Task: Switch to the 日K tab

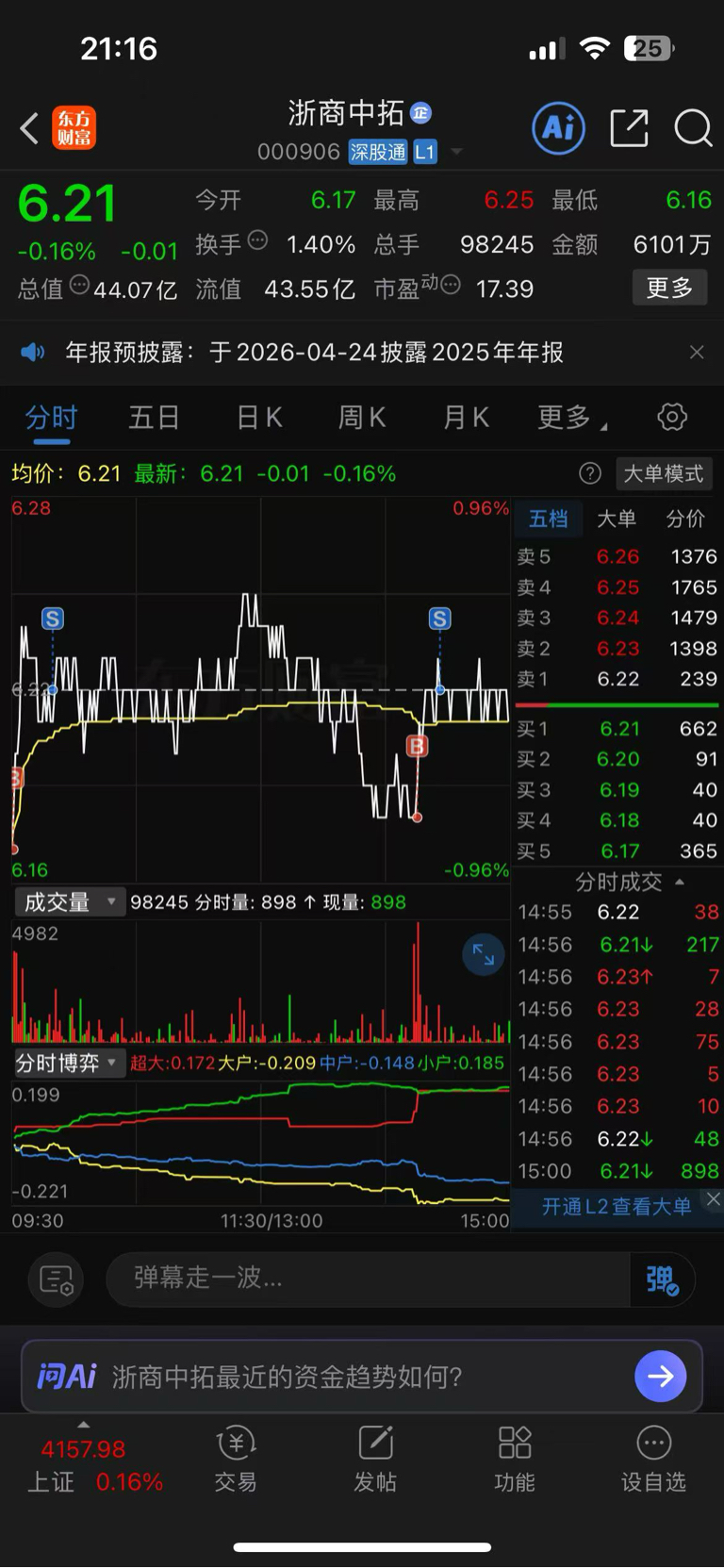Action: [259, 418]
